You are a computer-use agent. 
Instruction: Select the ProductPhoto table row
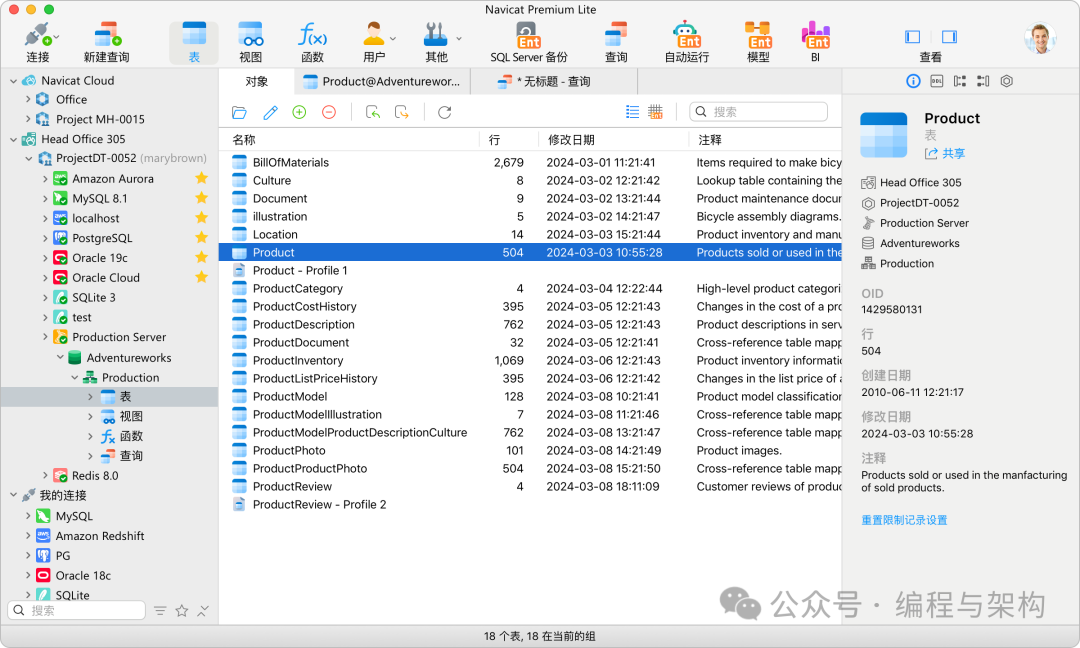point(530,450)
